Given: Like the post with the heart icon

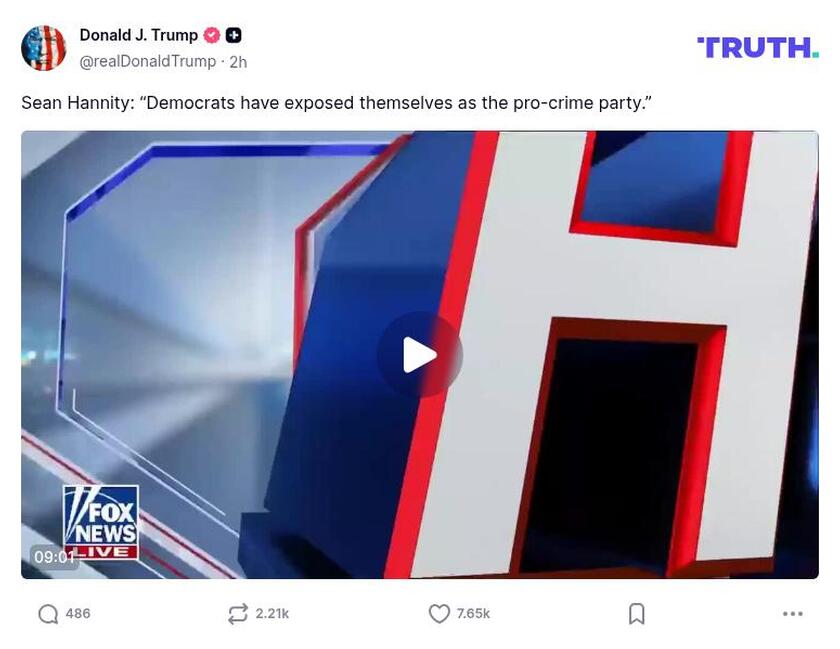Looking at the screenshot, I should (x=439, y=614).
